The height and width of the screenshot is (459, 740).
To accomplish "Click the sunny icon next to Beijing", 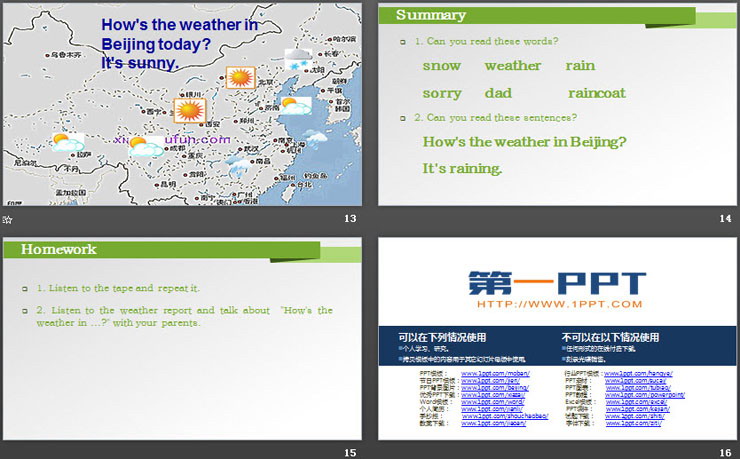I will (238, 77).
